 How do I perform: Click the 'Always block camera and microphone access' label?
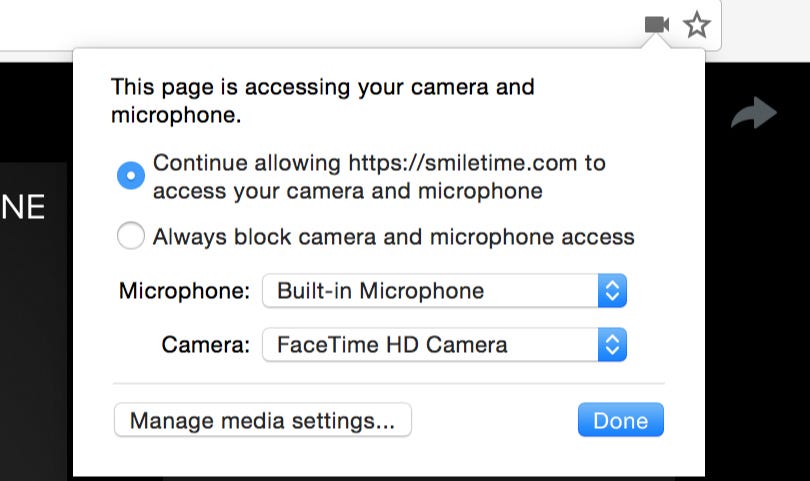pyautogui.click(x=393, y=237)
